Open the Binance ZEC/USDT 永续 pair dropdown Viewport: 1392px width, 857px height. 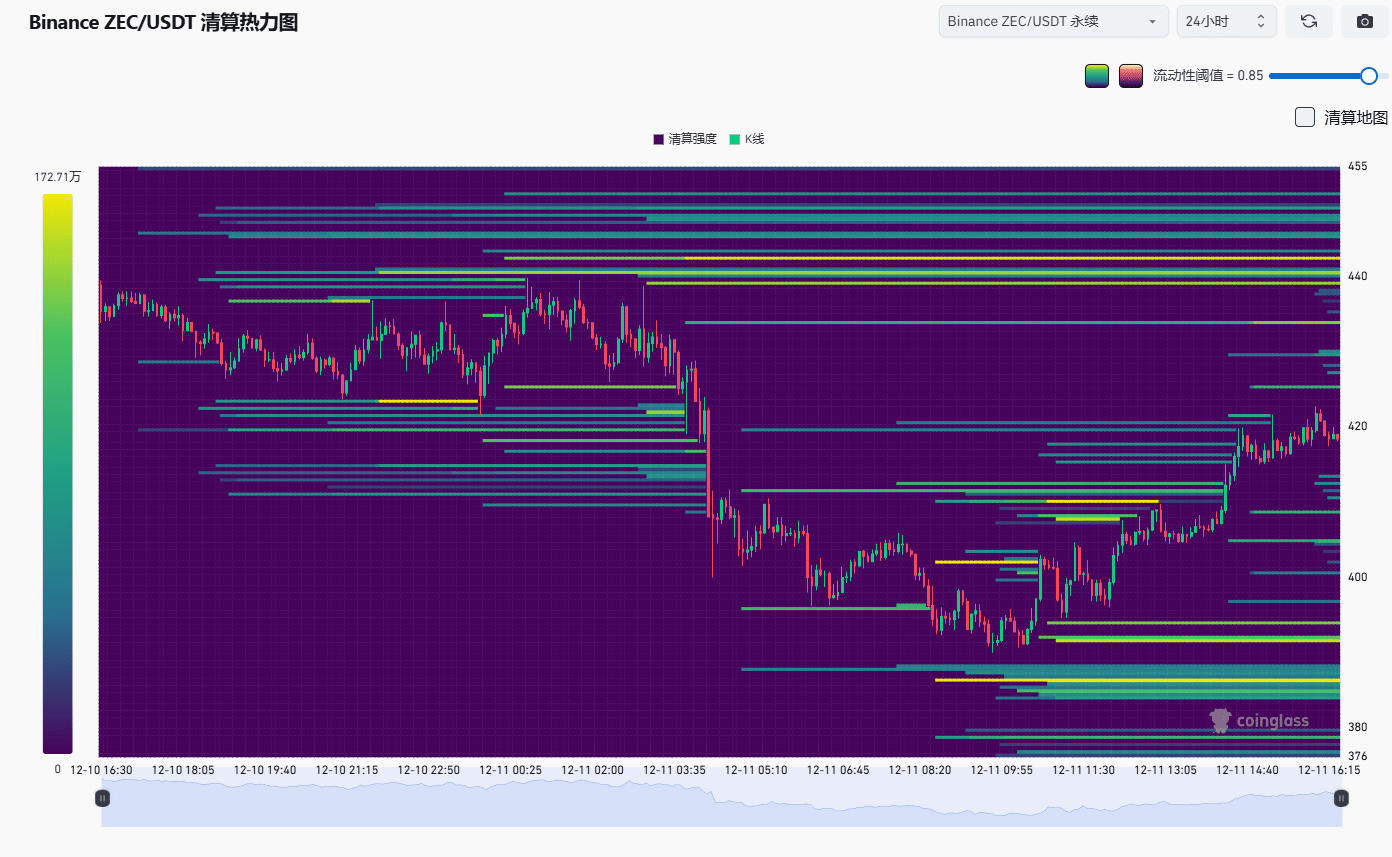[x=1054, y=21]
